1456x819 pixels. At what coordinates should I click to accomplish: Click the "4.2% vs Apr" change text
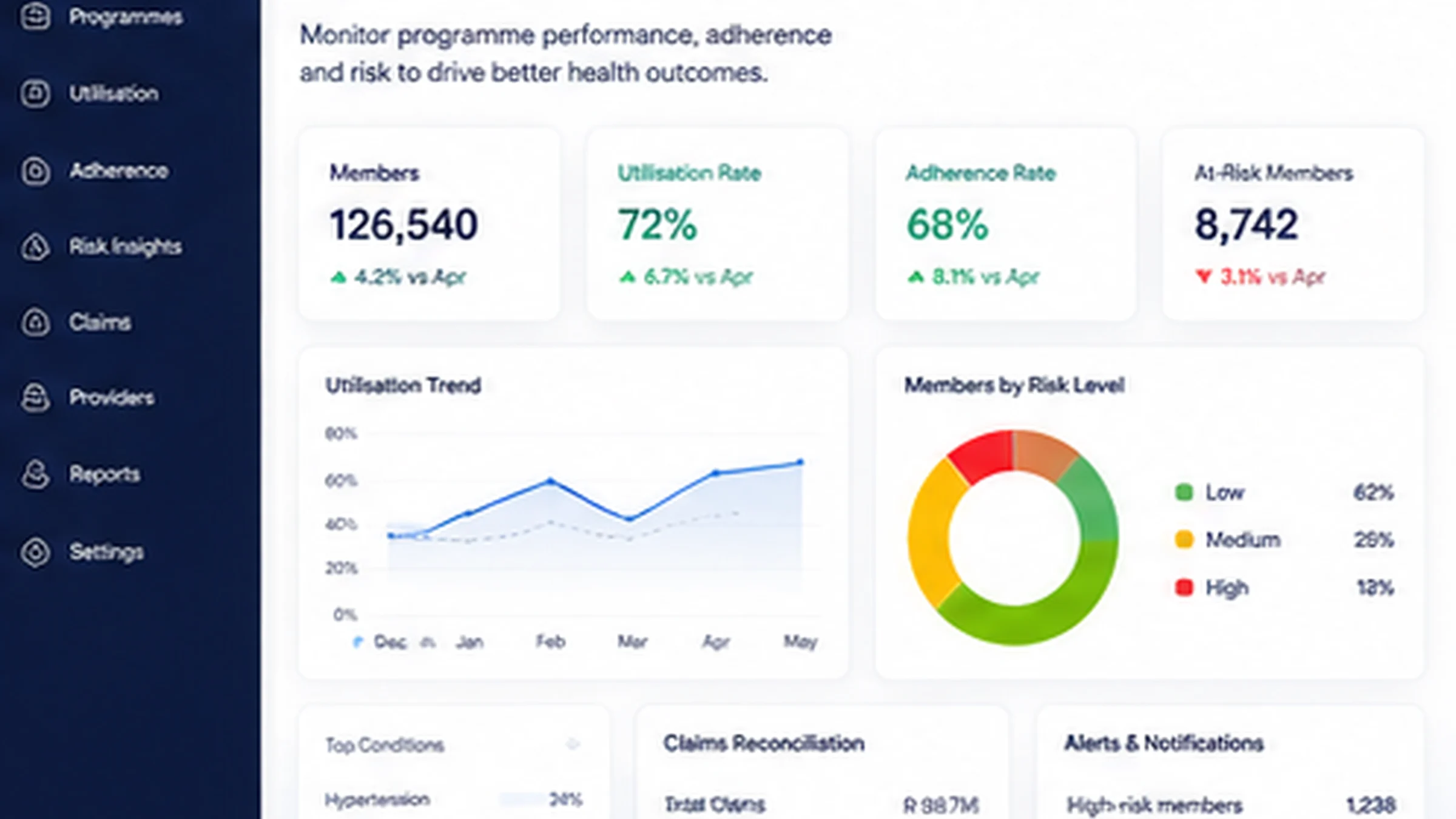tap(410, 277)
